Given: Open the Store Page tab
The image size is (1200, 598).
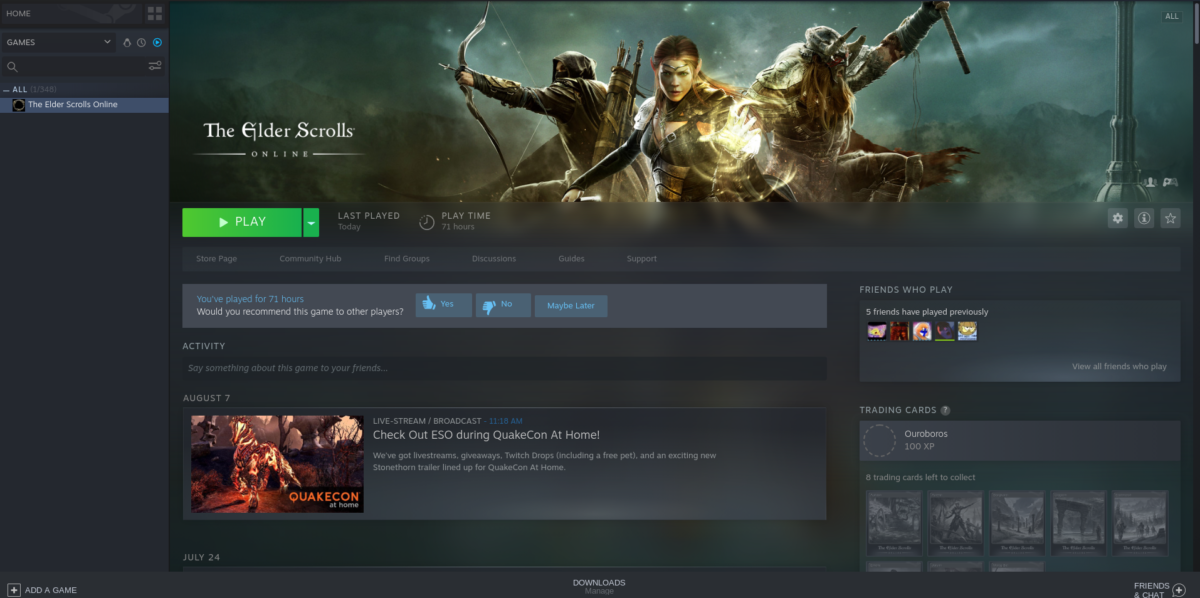Looking at the screenshot, I should [x=216, y=259].
